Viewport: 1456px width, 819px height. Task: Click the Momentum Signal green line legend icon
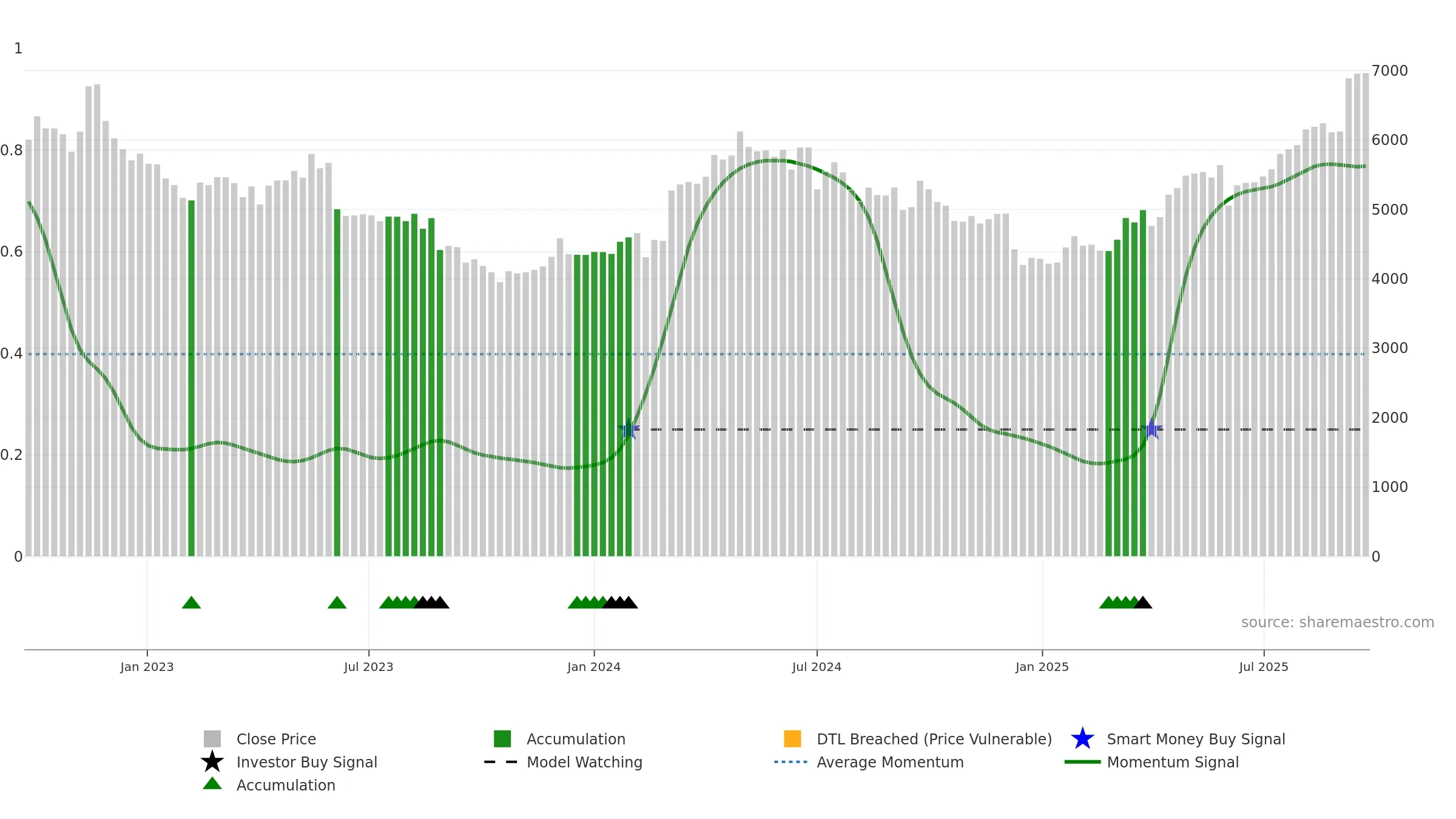1082,762
